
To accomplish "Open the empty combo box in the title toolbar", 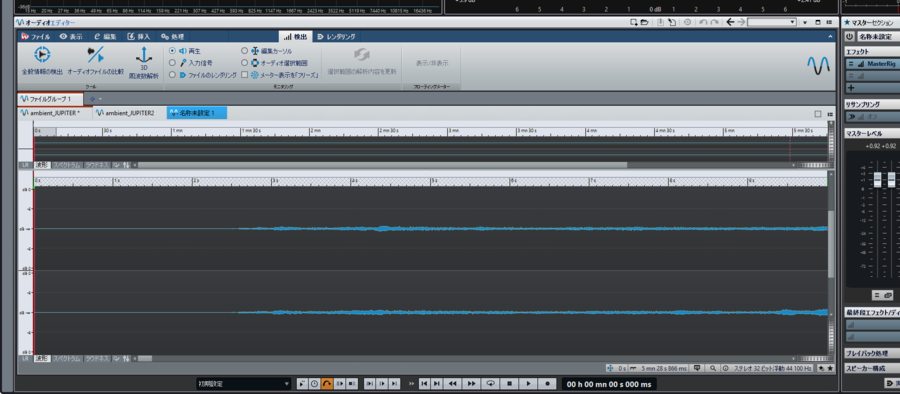I will 772,22.
